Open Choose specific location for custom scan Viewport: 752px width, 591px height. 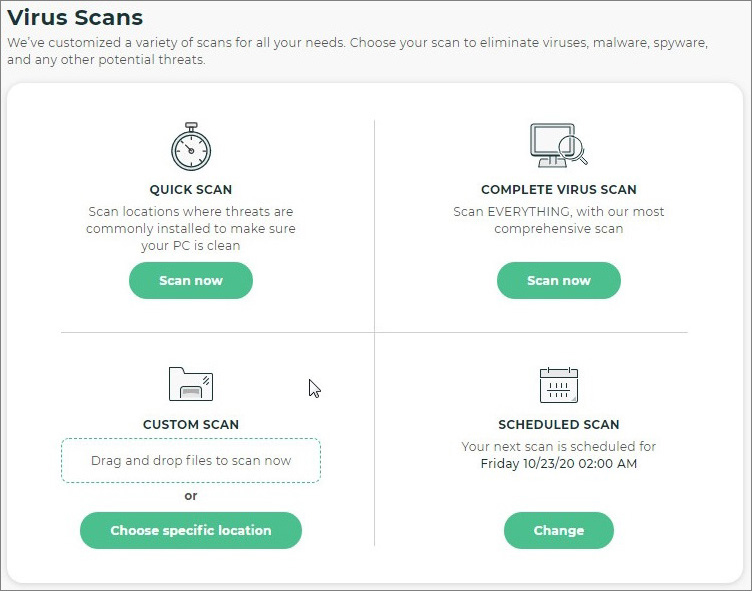191,531
